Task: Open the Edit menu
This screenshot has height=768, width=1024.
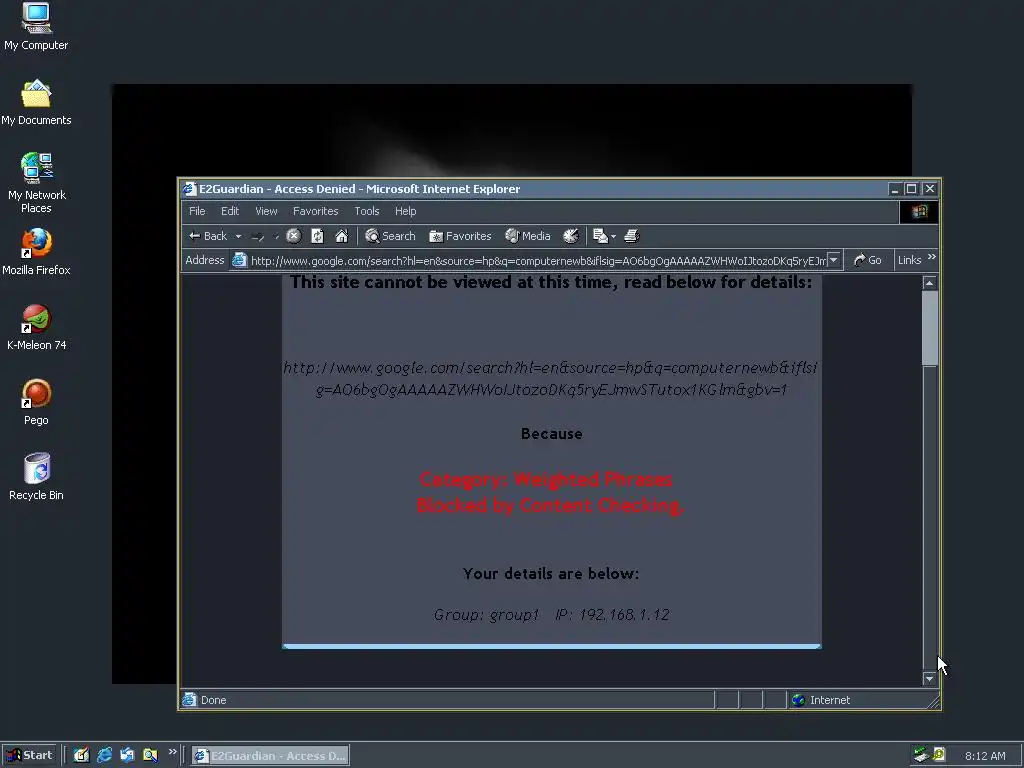Action: coord(230,211)
